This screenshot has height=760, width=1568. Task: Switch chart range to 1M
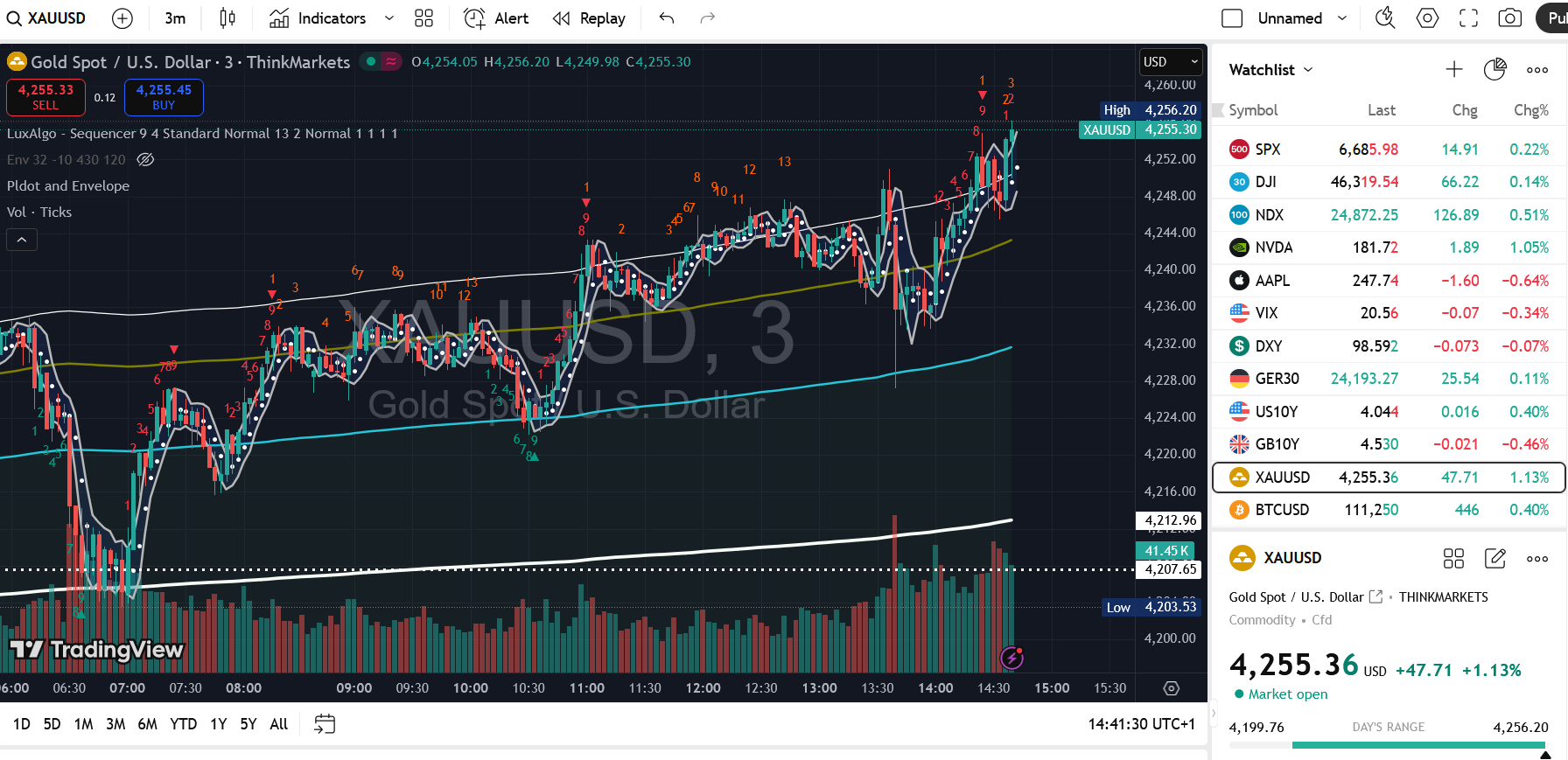click(x=83, y=724)
